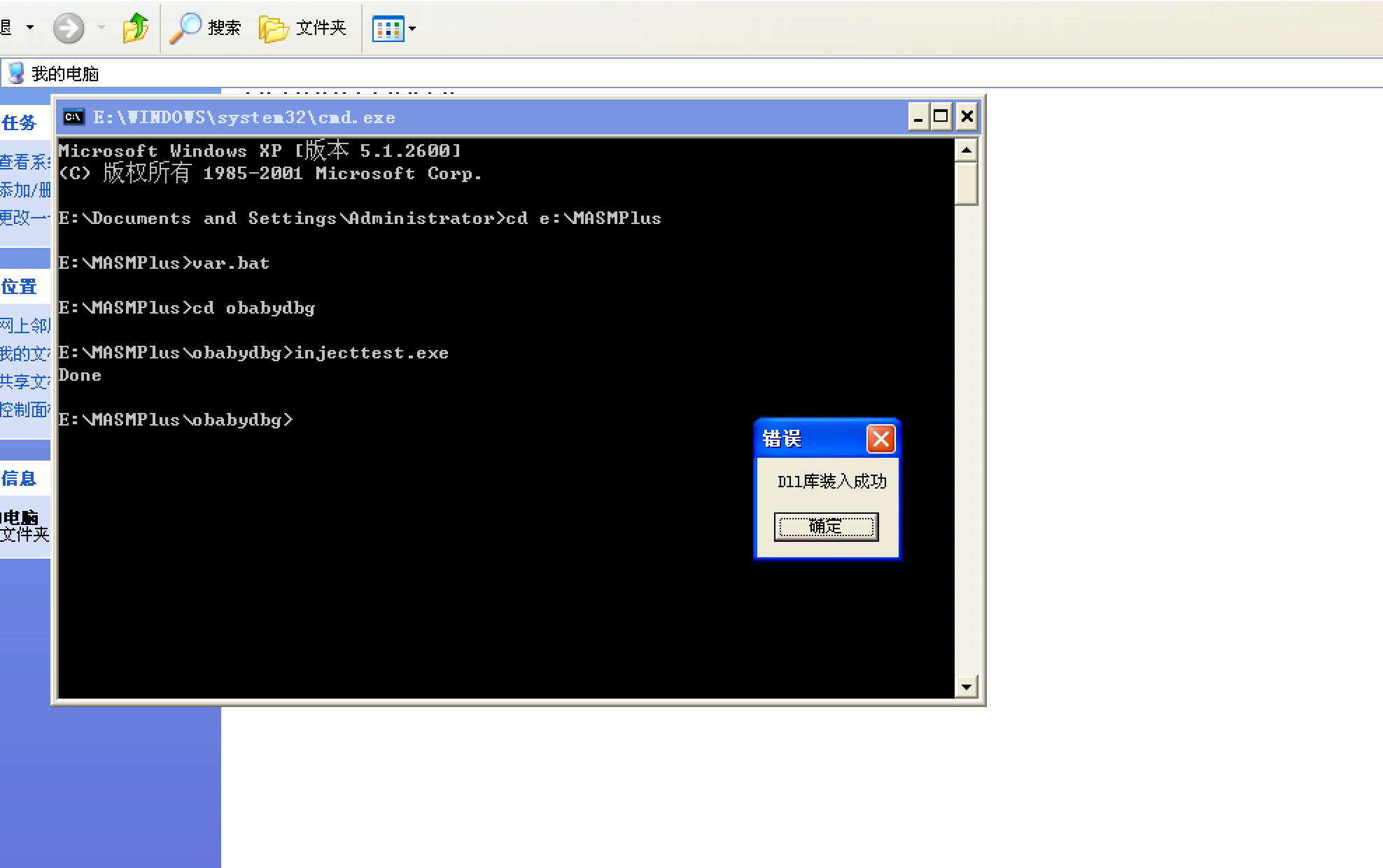Open the Back history dropdown arrow
Image resolution: width=1383 pixels, height=868 pixels.
(x=30, y=28)
